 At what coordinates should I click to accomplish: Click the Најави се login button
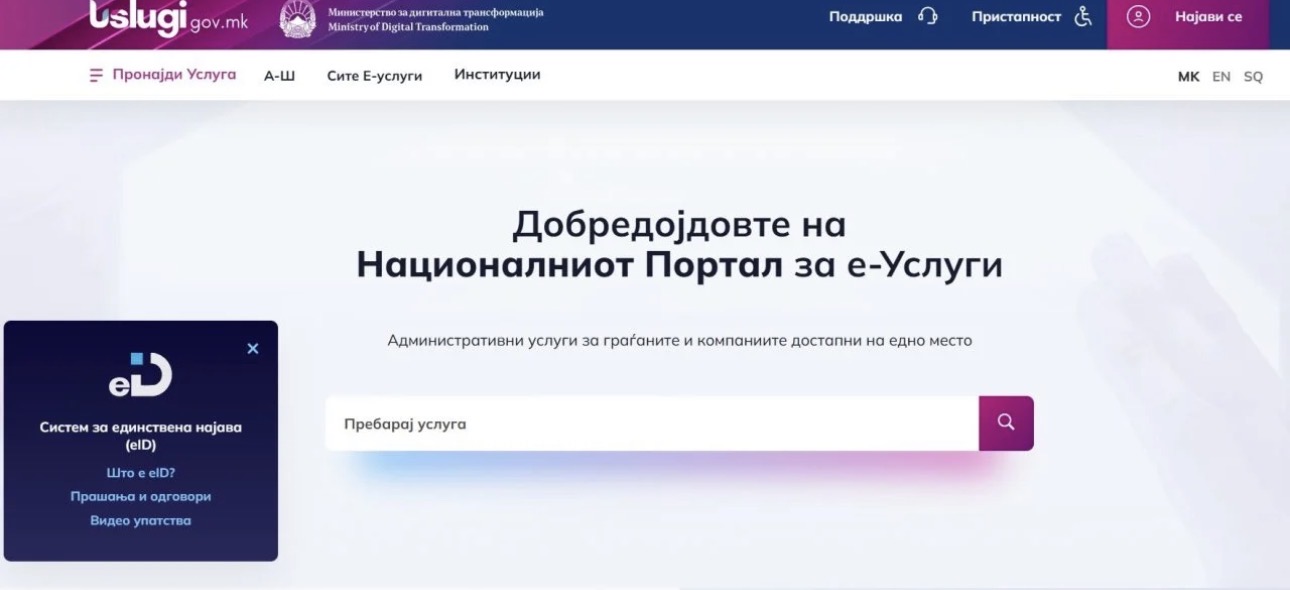tap(1187, 18)
